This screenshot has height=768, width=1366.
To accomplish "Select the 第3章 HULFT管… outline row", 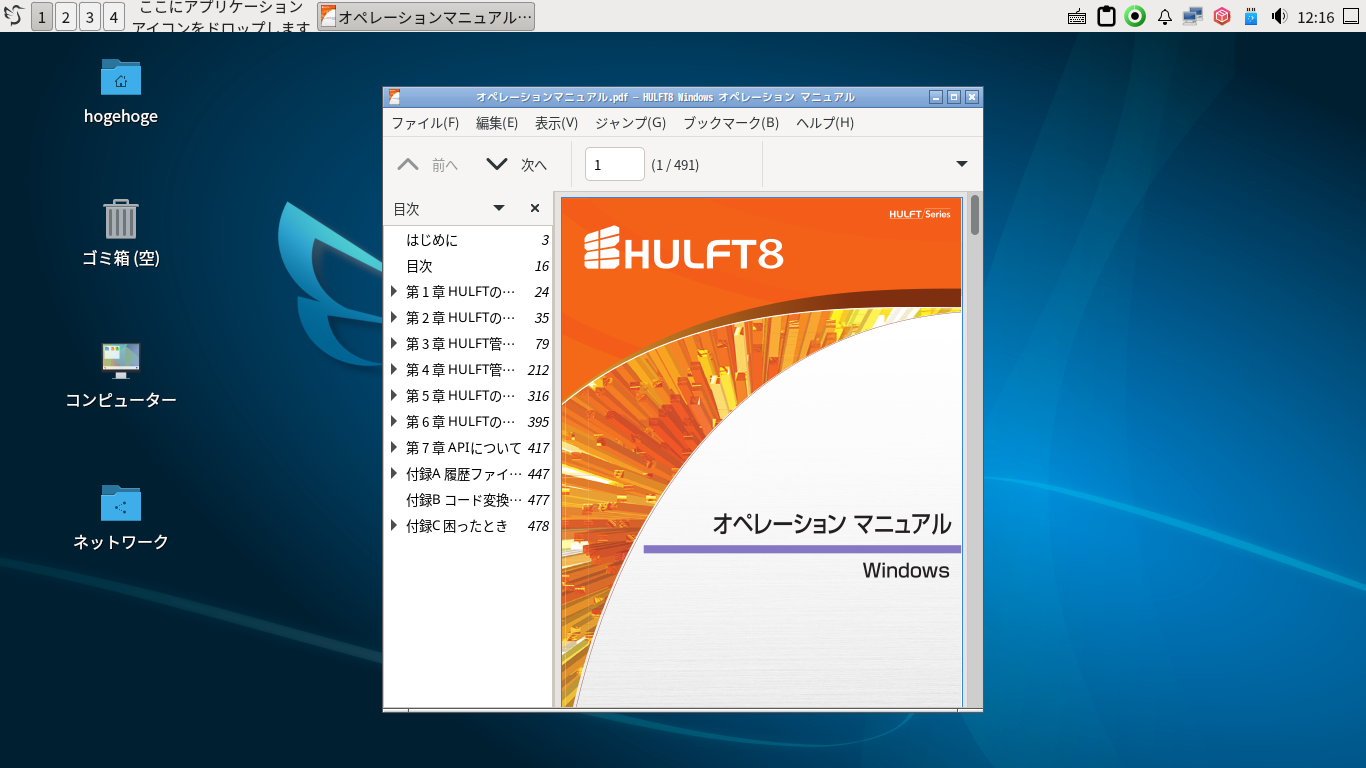I will [x=468, y=344].
